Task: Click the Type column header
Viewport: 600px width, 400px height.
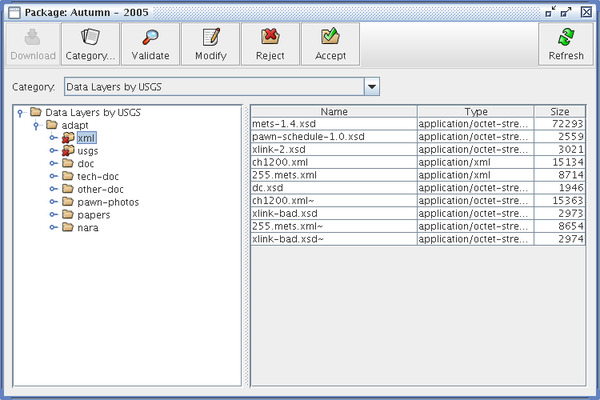Action: [x=475, y=111]
